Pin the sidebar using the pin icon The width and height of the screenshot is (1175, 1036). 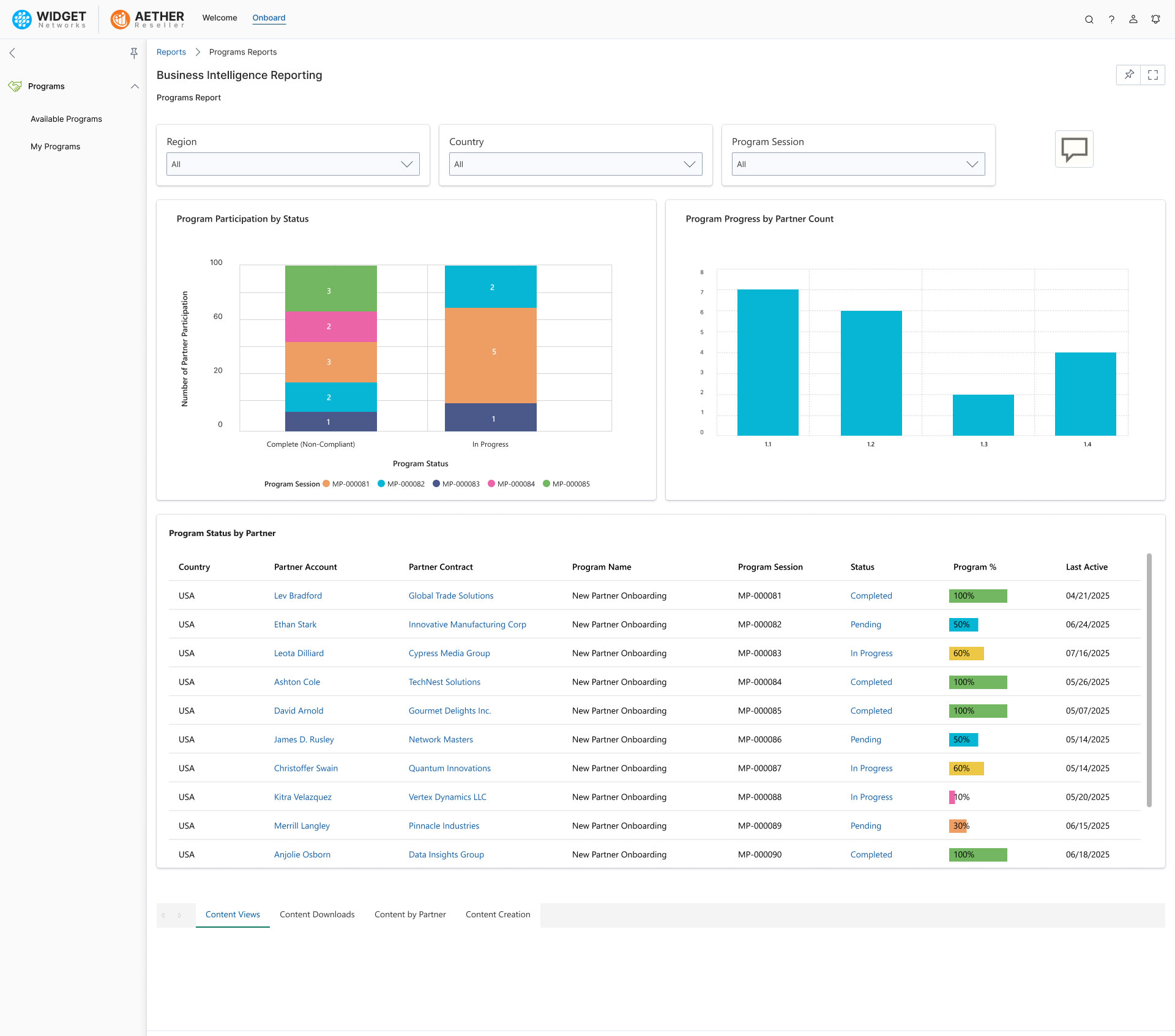(x=134, y=53)
